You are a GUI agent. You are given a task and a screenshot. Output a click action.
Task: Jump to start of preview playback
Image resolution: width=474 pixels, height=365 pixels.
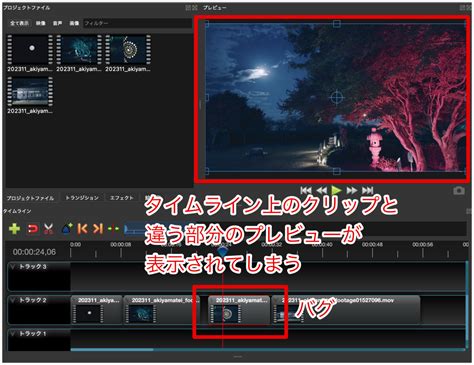tap(306, 190)
